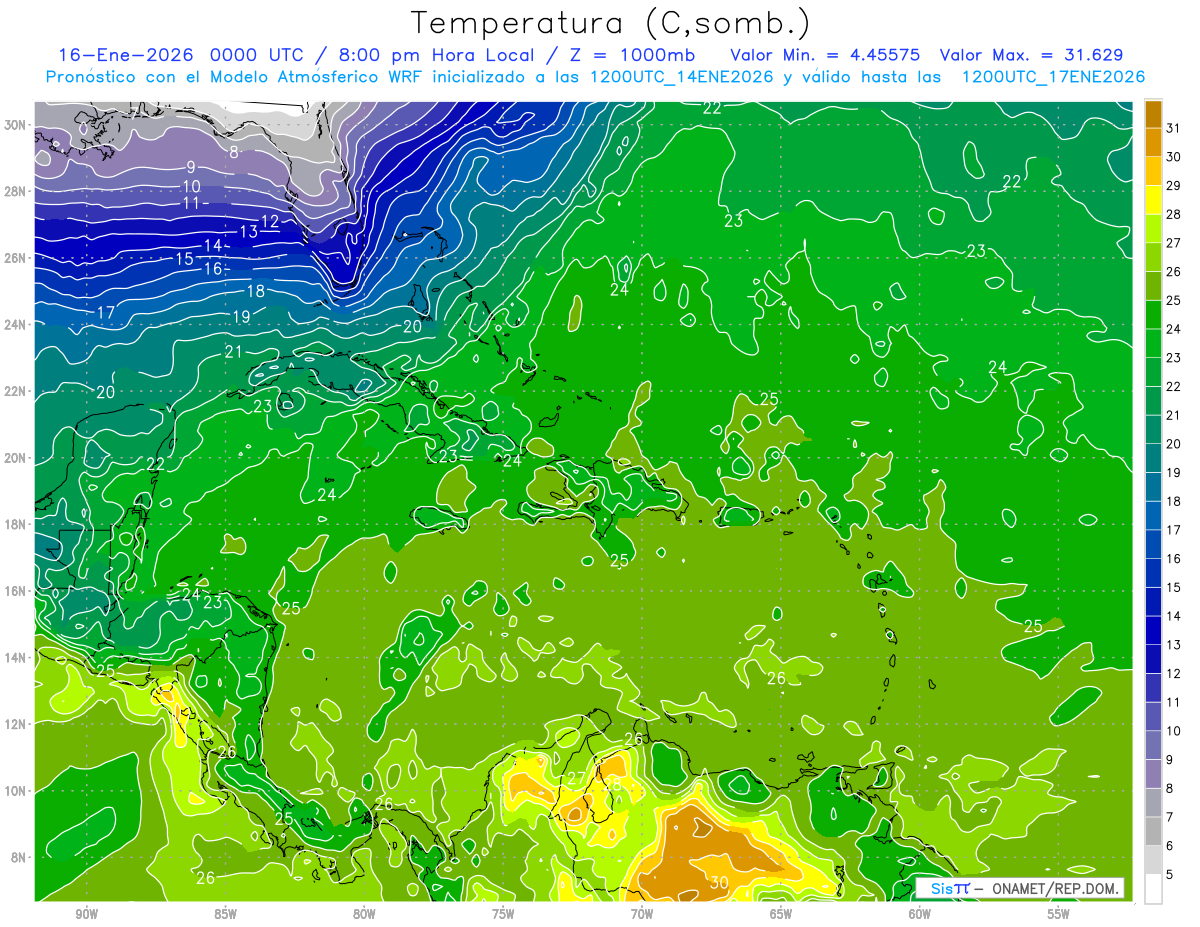Click the 55W longitude axis label
The image size is (1200, 927).
click(1059, 914)
